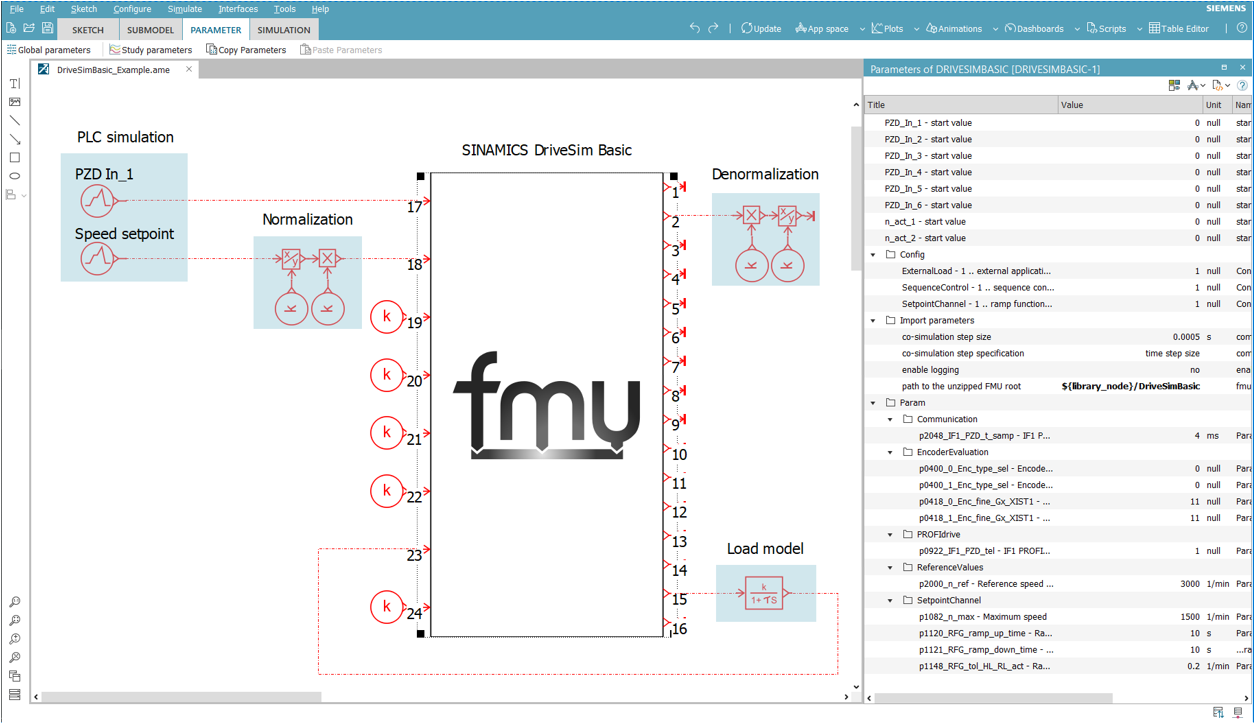Screen dimensions: 1254x723
Task: Switch to the SUBMODEL mode tab
Action: (x=150, y=30)
